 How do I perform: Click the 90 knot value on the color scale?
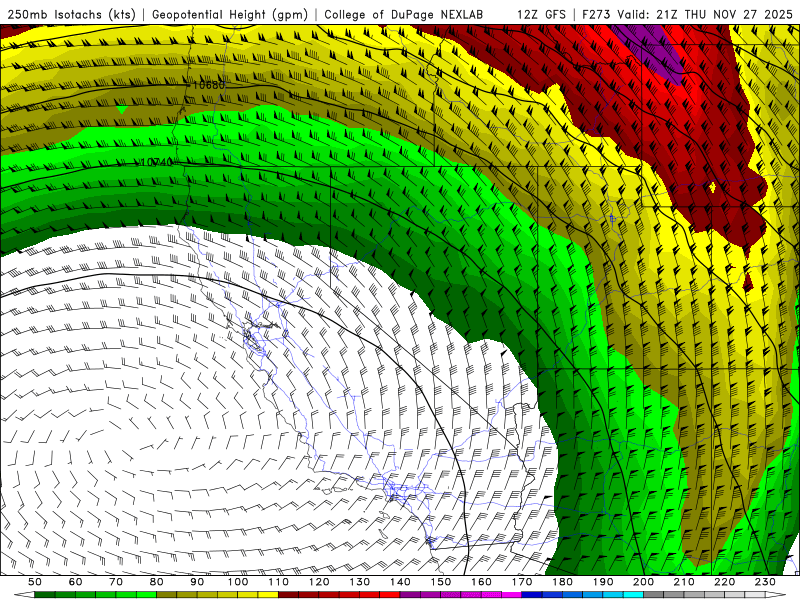197,582
